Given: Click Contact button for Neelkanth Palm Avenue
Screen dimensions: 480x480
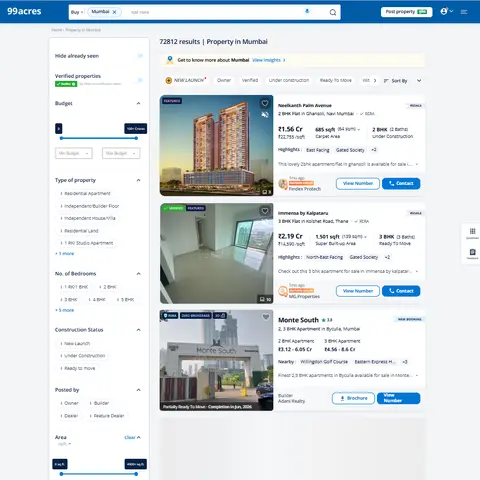Looking at the screenshot, I should tap(401, 183).
